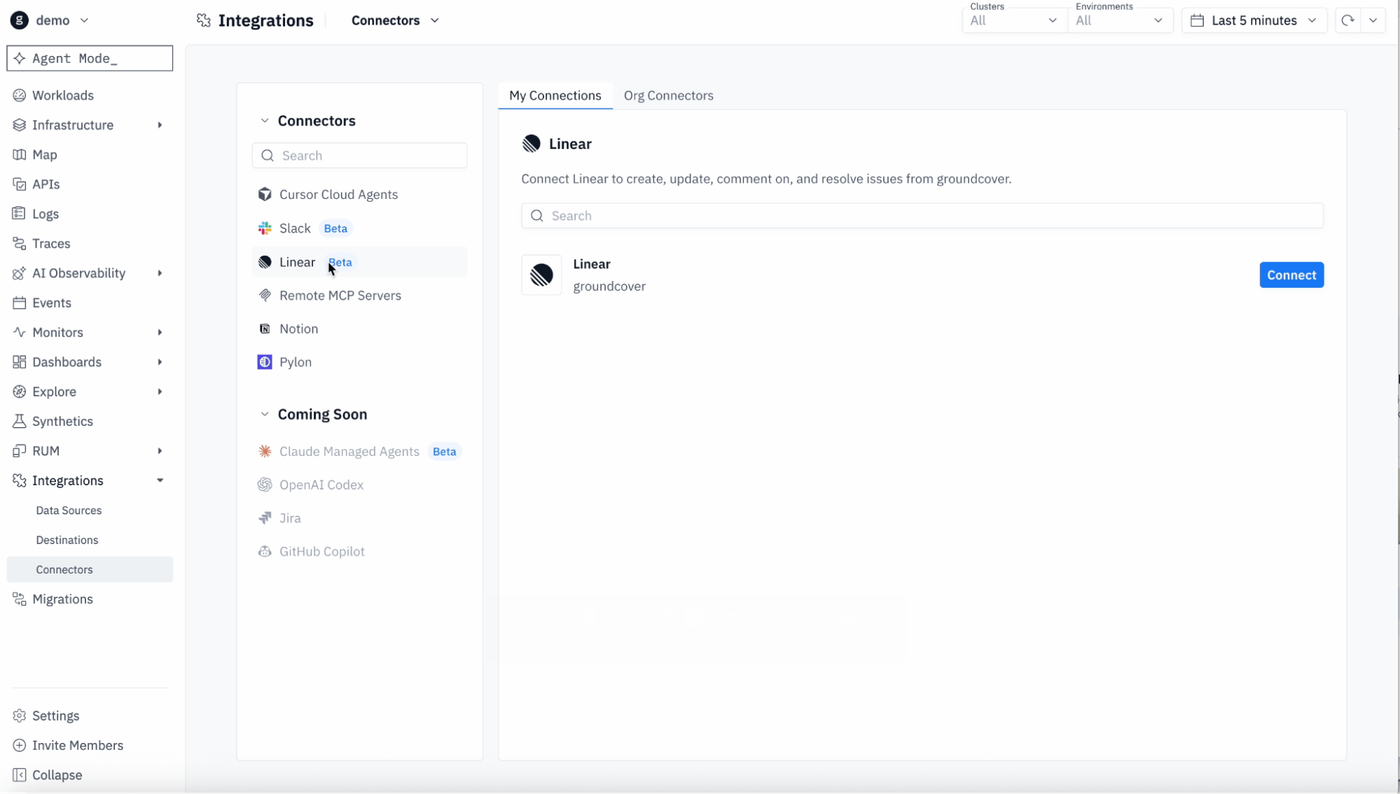Click the Connect button for Linear
This screenshot has width=1400, height=794.
click(1291, 275)
